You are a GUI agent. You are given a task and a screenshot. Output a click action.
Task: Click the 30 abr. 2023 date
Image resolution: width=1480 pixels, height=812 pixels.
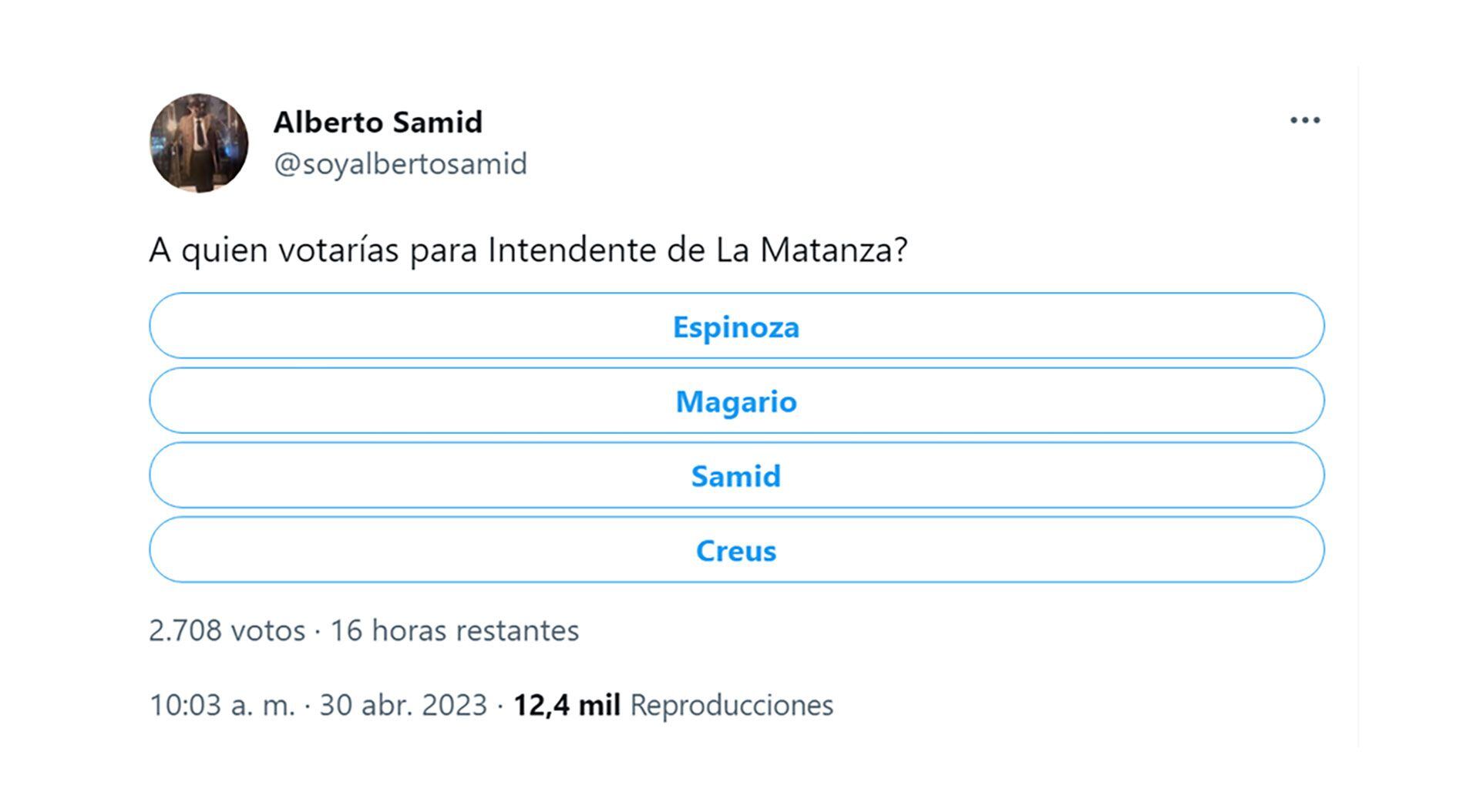click(x=403, y=705)
